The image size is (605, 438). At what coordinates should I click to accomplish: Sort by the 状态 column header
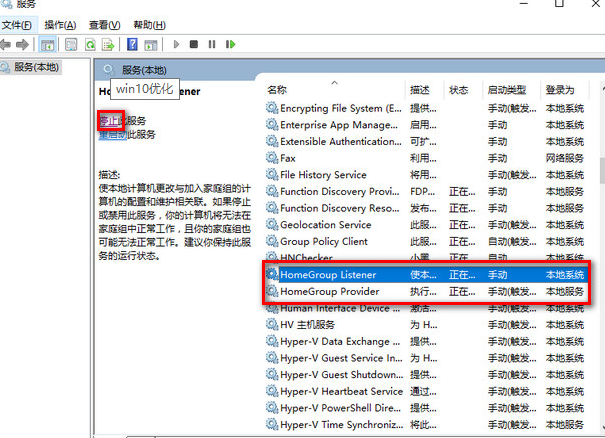coord(459,90)
